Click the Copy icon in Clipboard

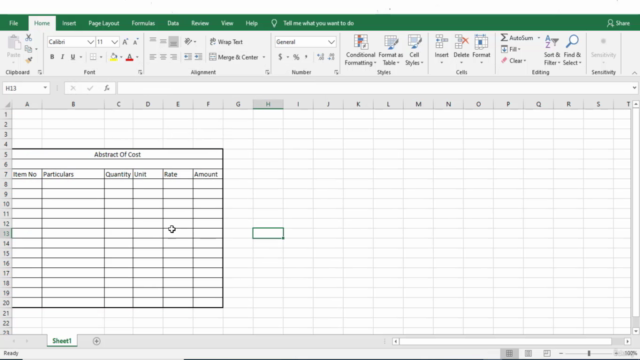28,49
